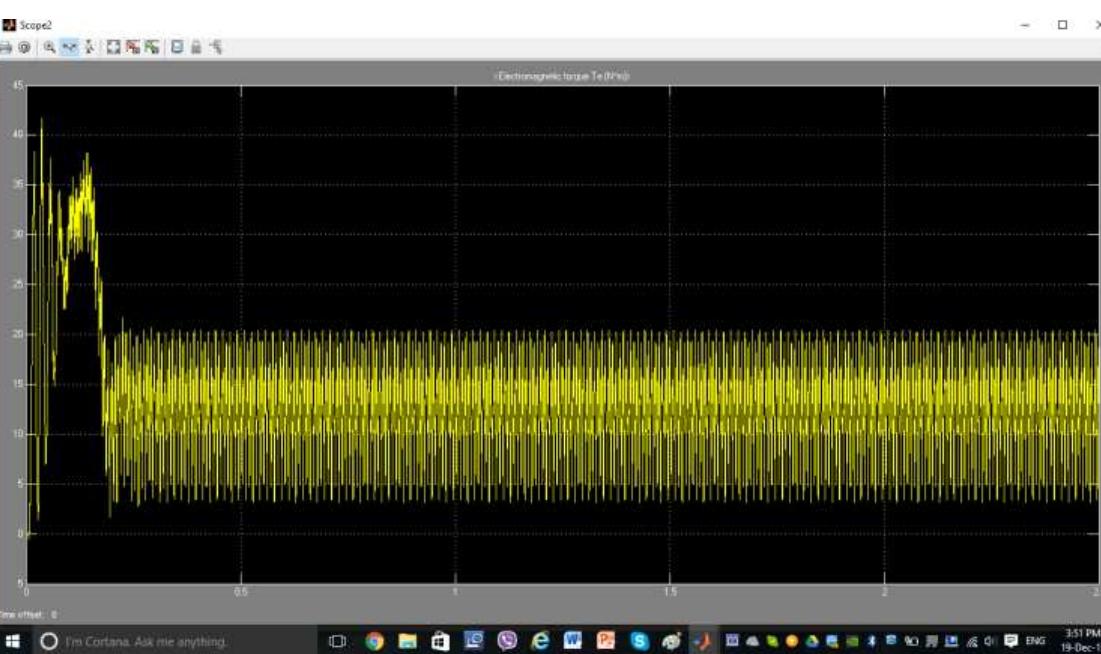
Task: Toggle floating scope mode
Action: [175, 45]
